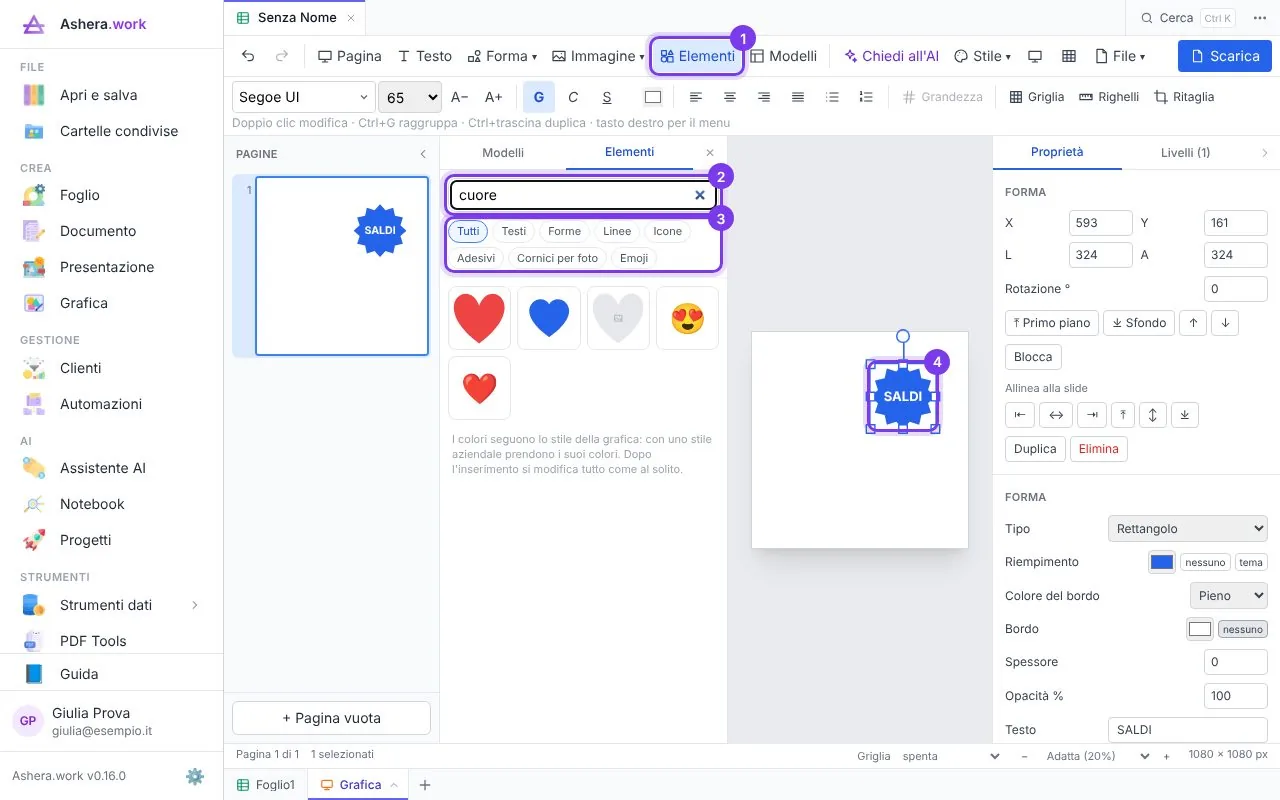Increase font size with A+ button
Image resolution: width=1280 pixels, height=800 pixels.
click(494, 97)
